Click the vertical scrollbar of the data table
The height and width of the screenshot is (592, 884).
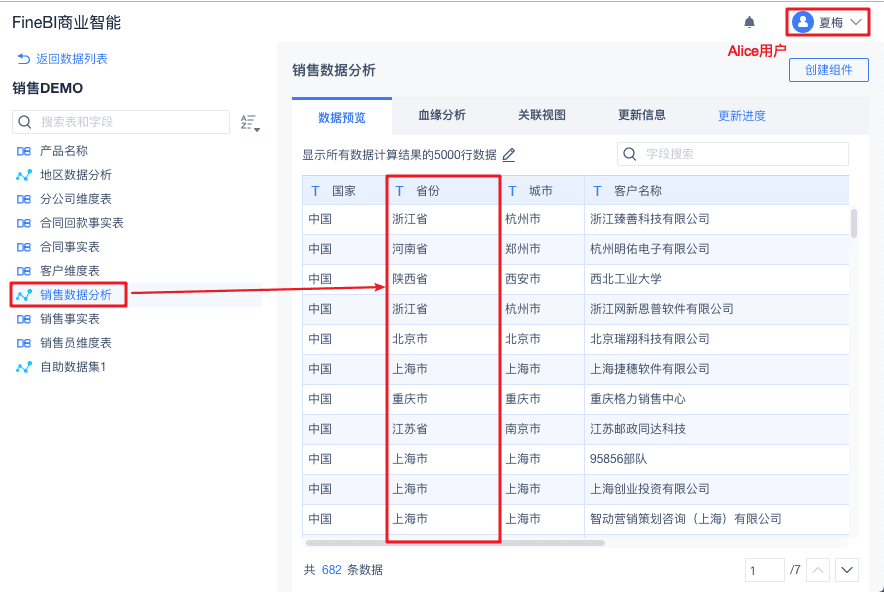(854, 223)
